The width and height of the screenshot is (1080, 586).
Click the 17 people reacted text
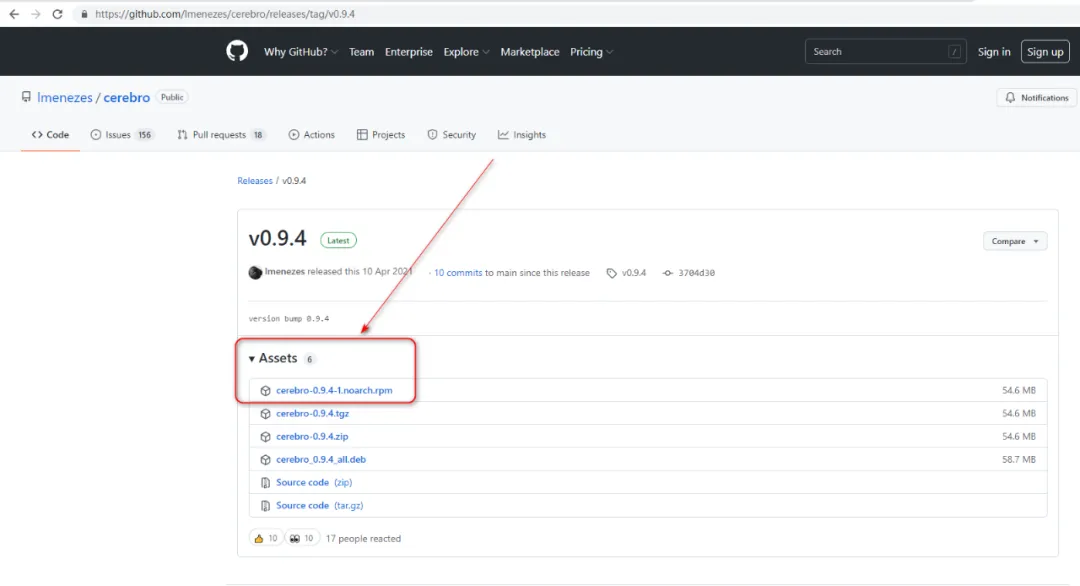tap(363, 538)
